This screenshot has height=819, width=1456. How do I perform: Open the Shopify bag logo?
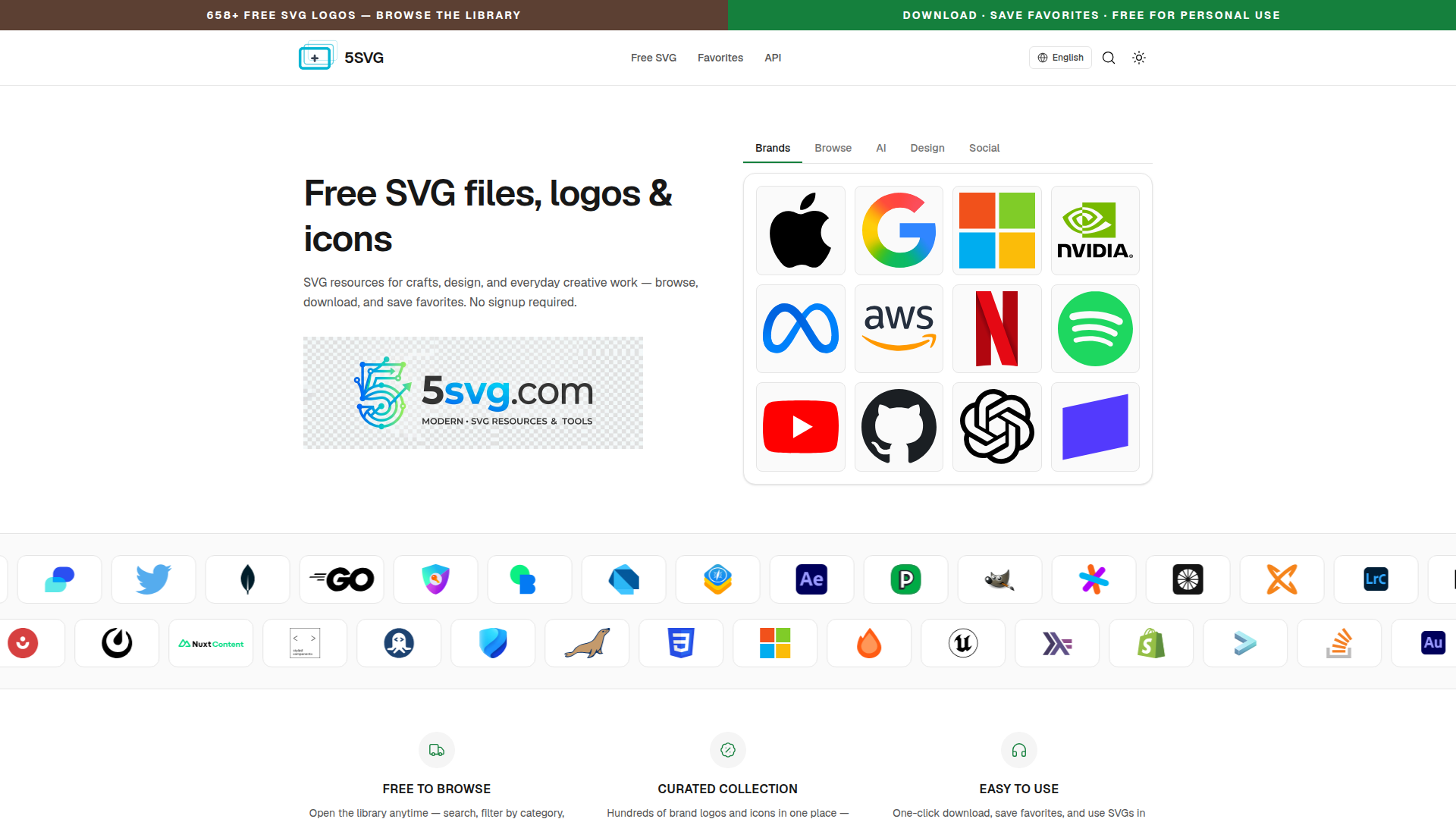[1151, 643]
